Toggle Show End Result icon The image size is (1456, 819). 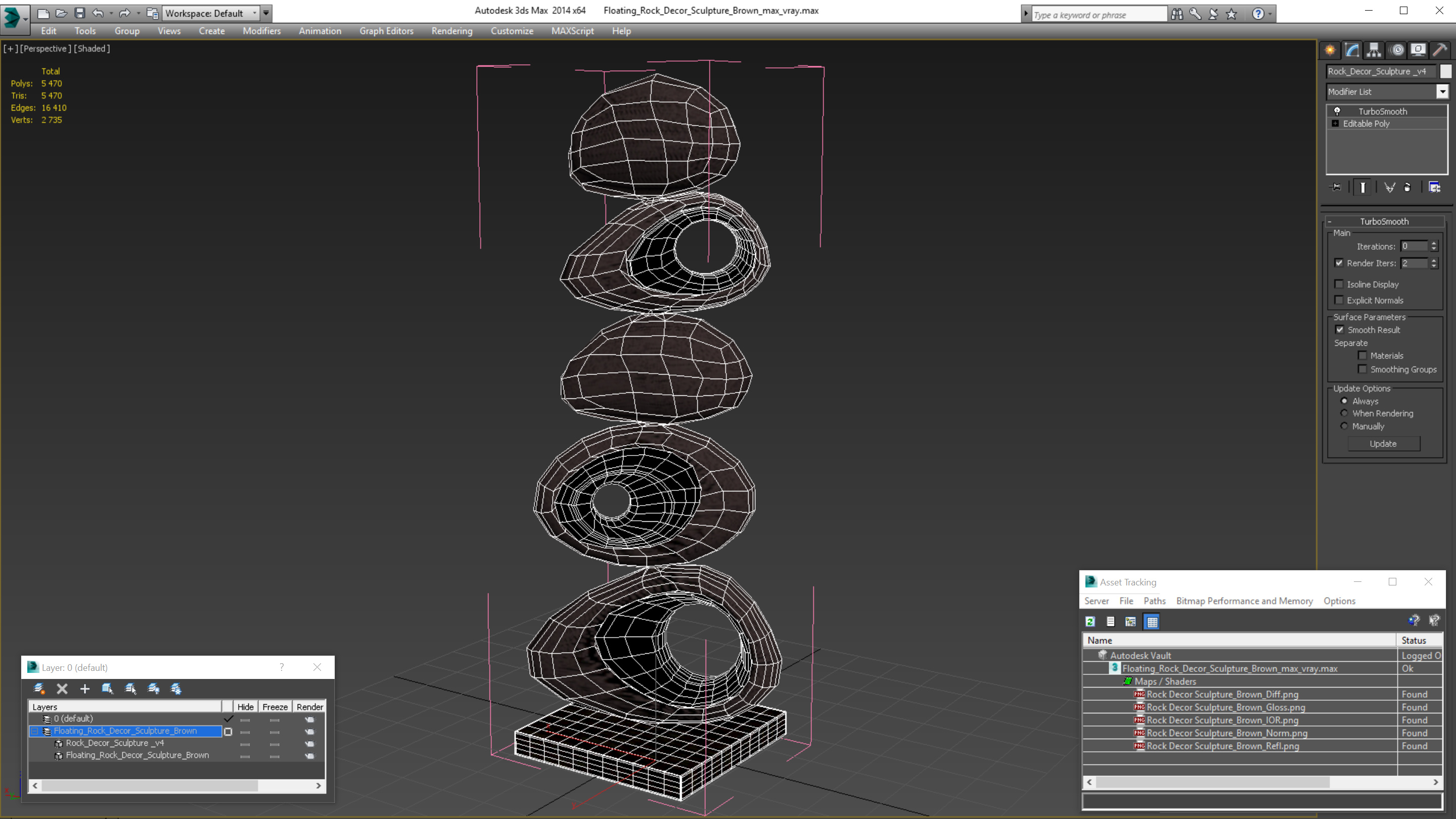pos(1363,187)
